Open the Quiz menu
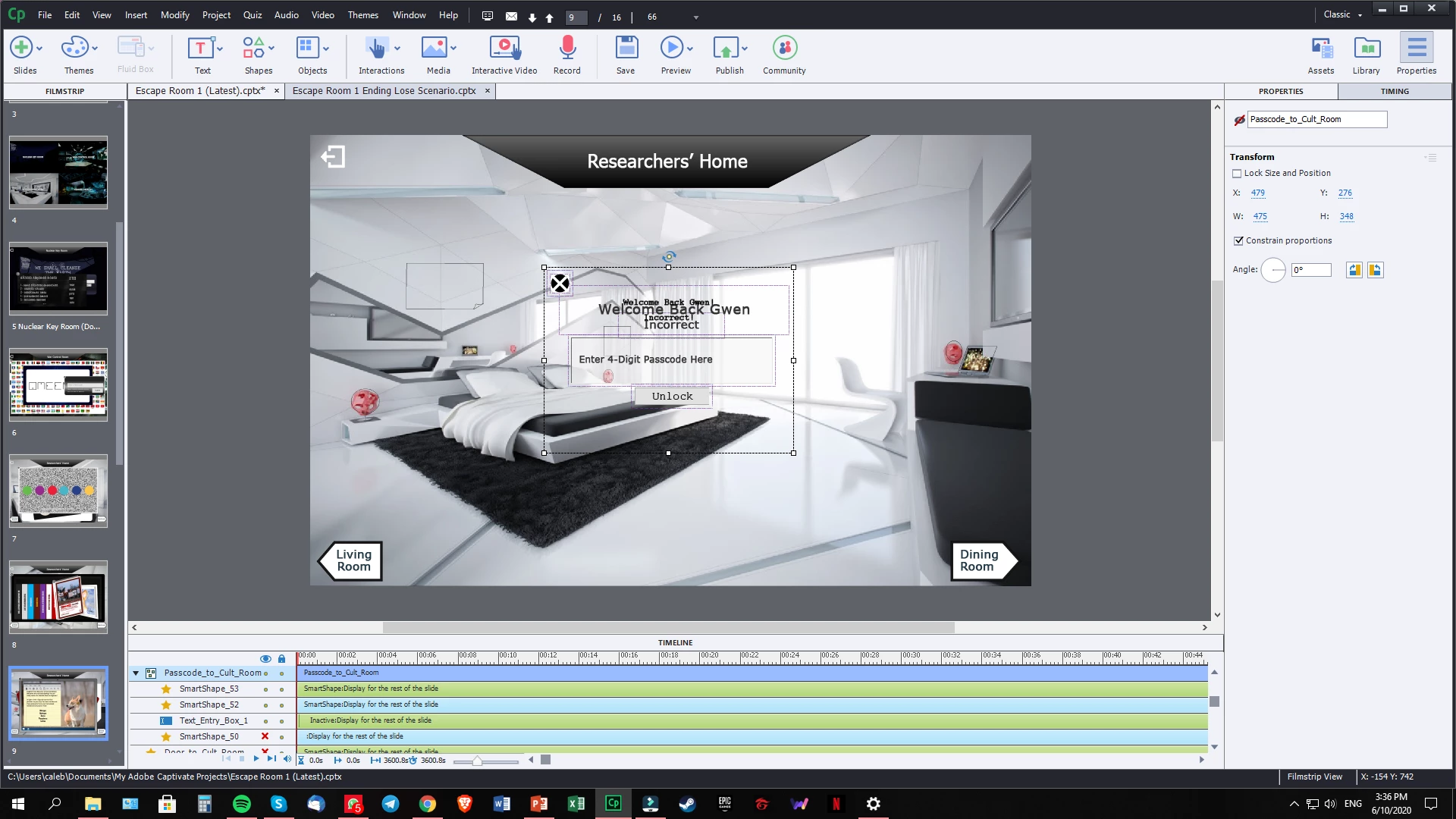This screenshot has width=1456, height=819. point(252,14)
